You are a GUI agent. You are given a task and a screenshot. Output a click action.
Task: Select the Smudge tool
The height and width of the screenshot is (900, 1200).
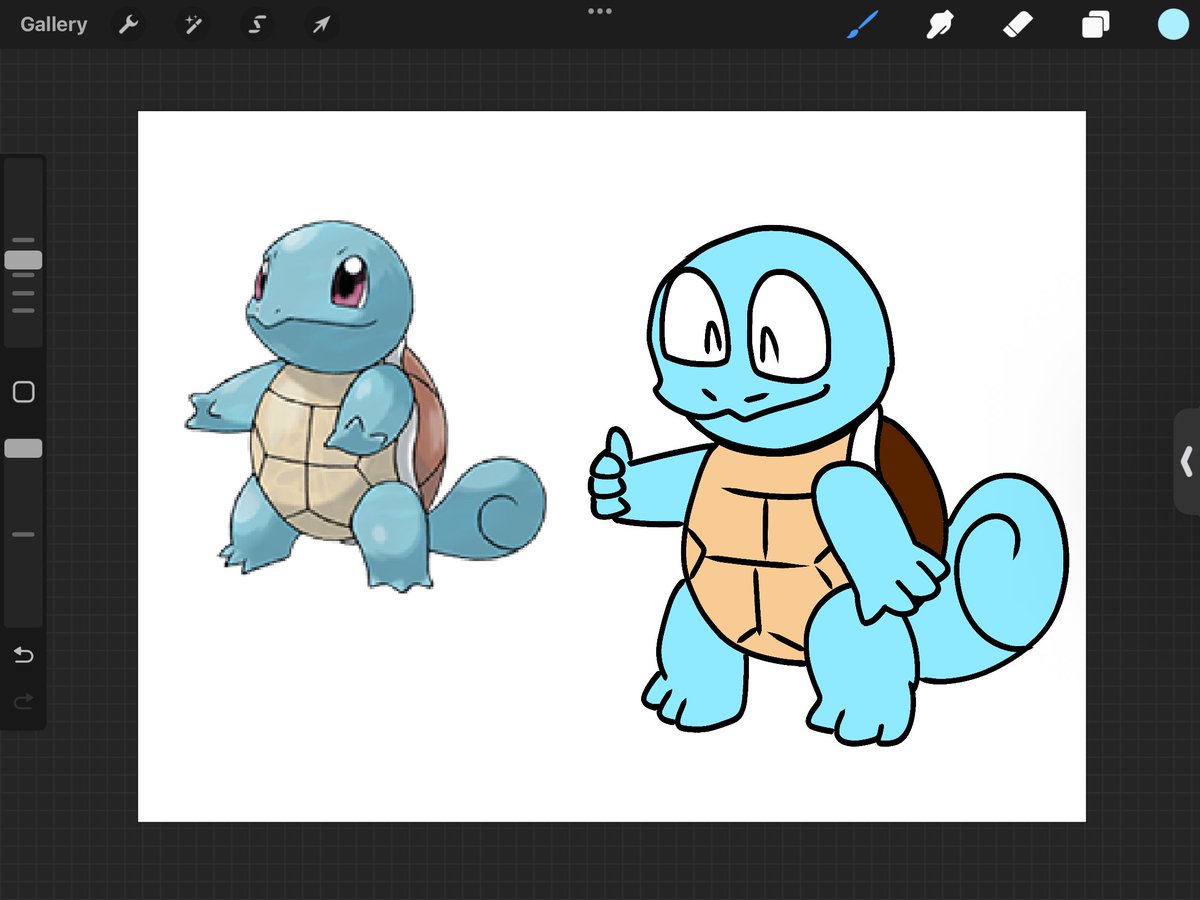coord(939,24)
